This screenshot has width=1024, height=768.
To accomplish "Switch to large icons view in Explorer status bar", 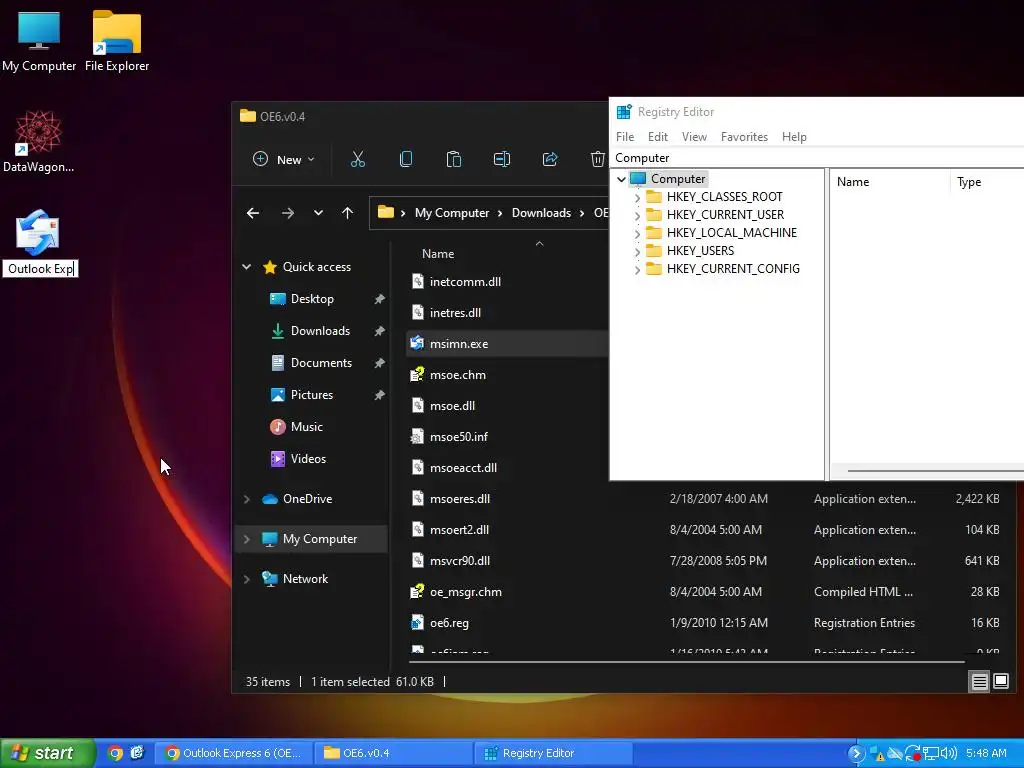I will click(x=1000, y=682).
